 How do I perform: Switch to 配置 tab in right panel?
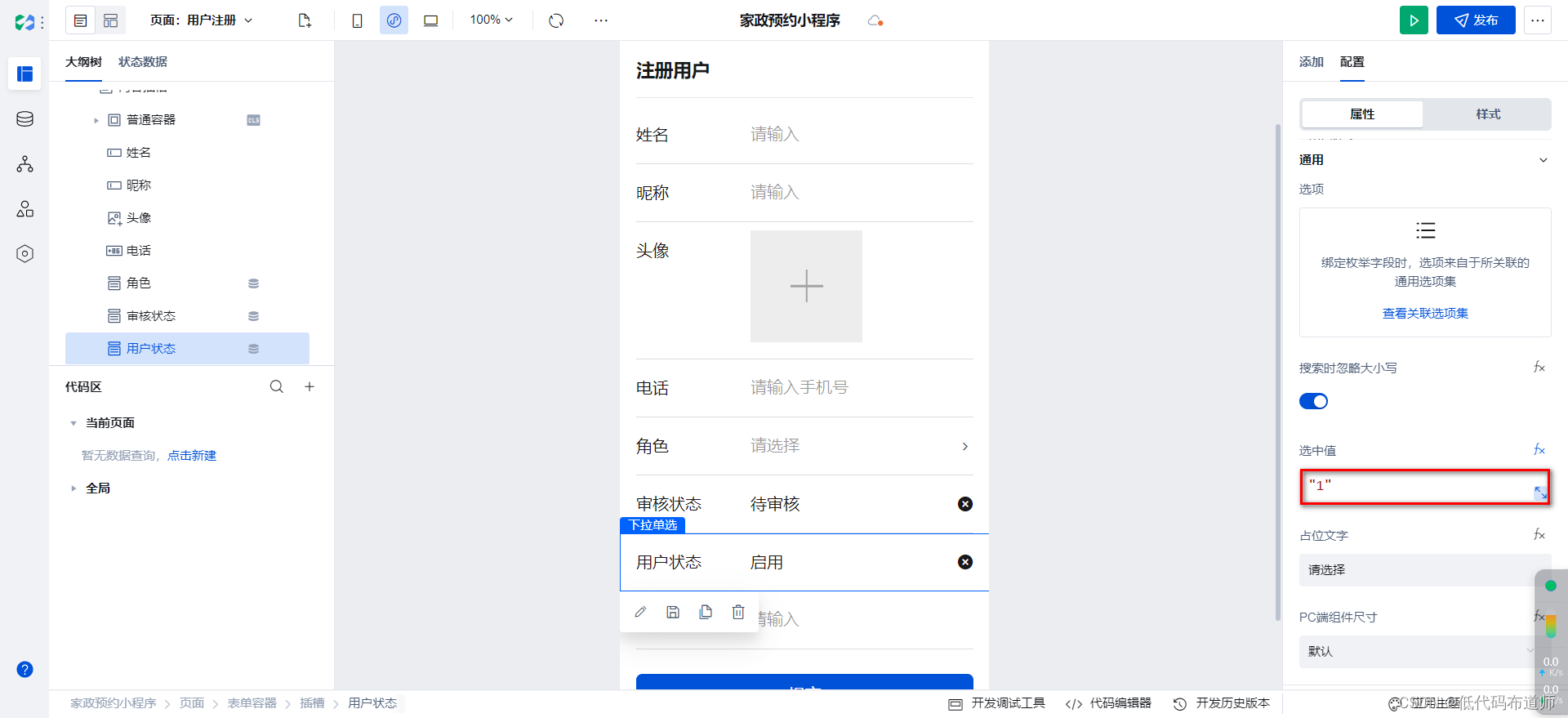click(x=1352, y=62)
